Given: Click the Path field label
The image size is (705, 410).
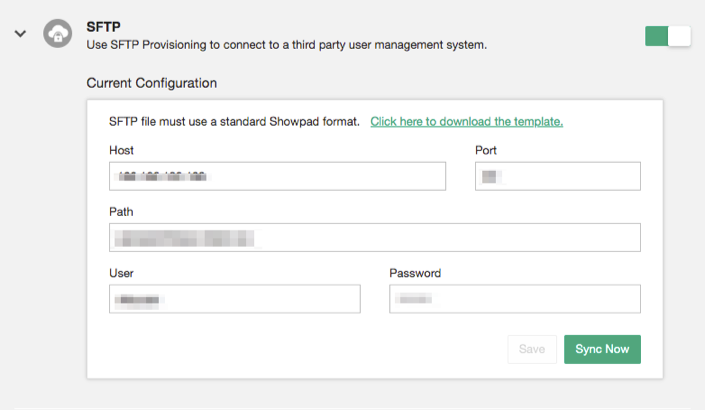Looking at the screenshot, I should coord(121,212).
